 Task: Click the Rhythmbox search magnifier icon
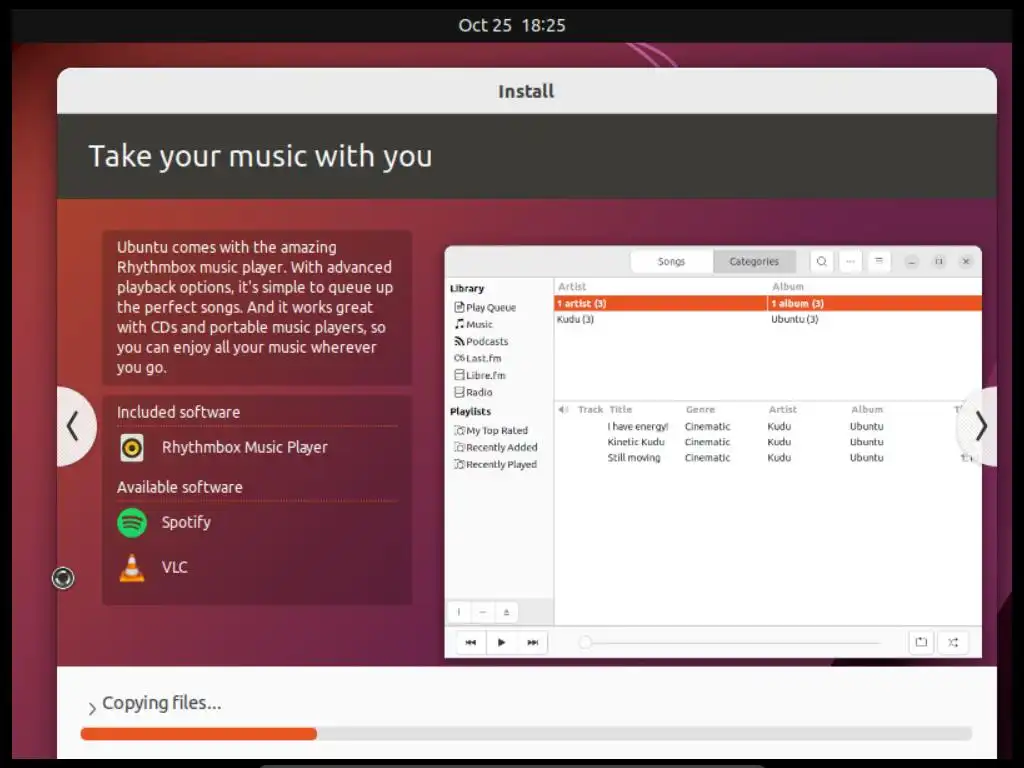(x=822, y=261)
